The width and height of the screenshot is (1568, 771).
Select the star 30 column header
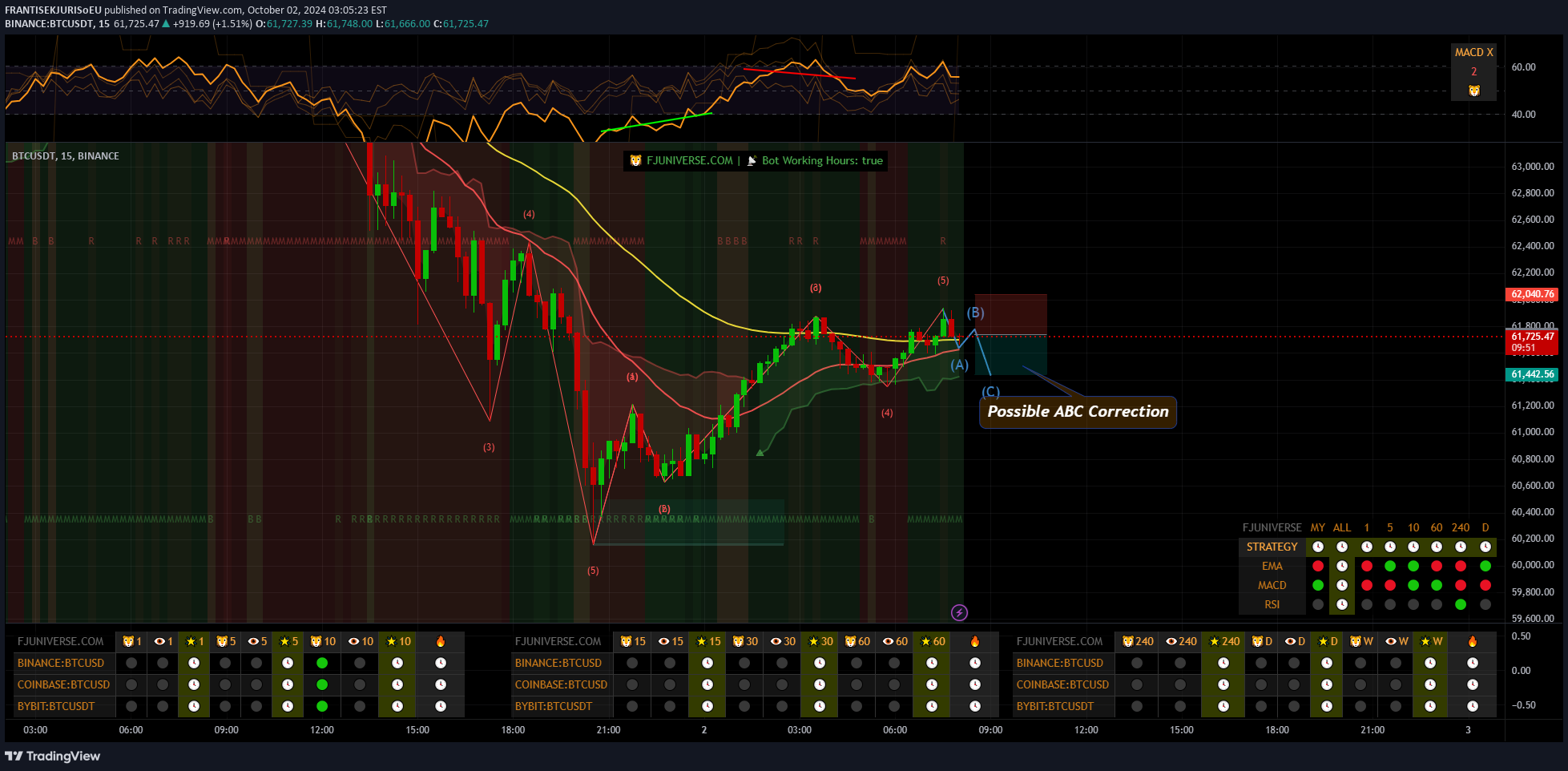click(820, 641)
